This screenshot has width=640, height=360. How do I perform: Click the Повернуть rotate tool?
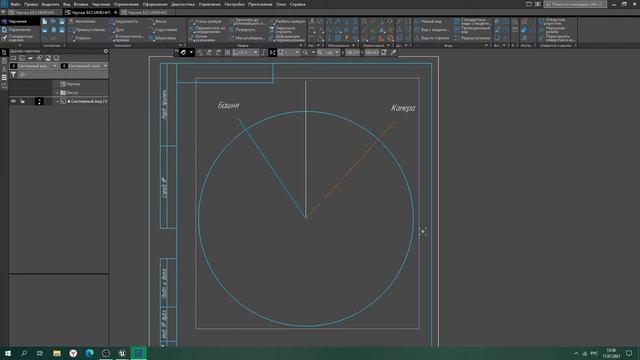(242, 30)
